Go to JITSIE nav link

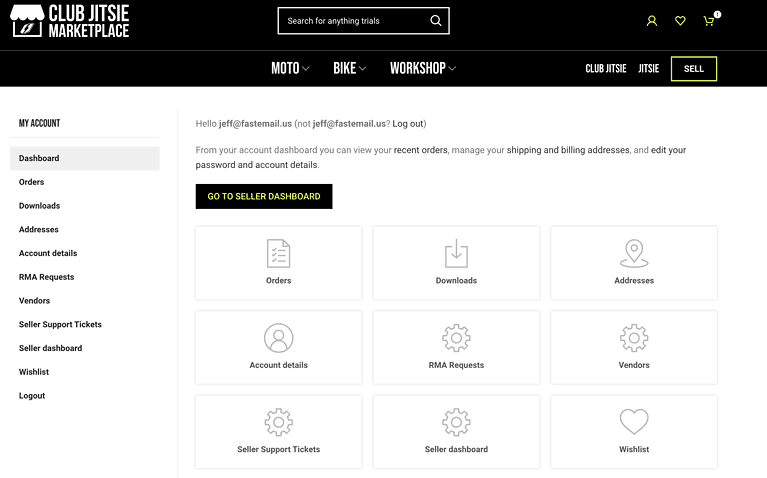coord(649,68)
